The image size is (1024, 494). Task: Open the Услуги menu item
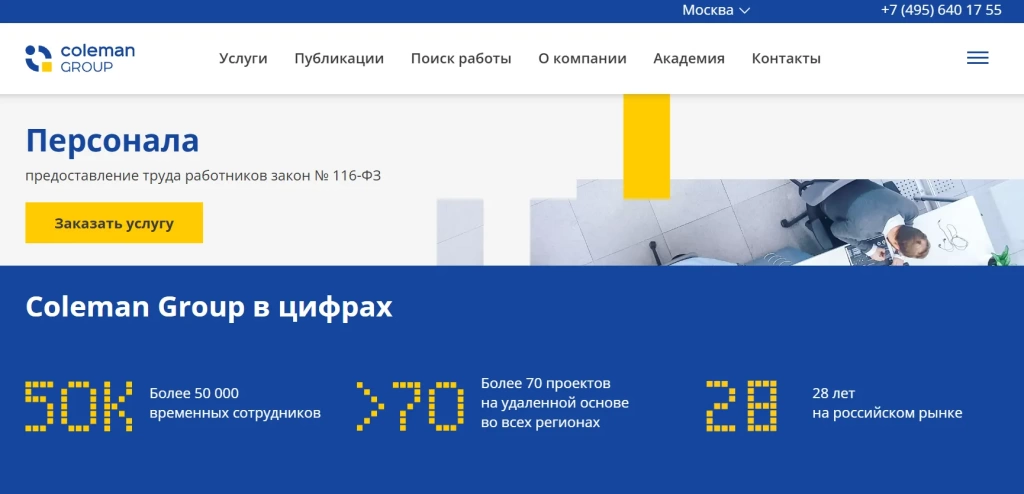tap(243, 58)
